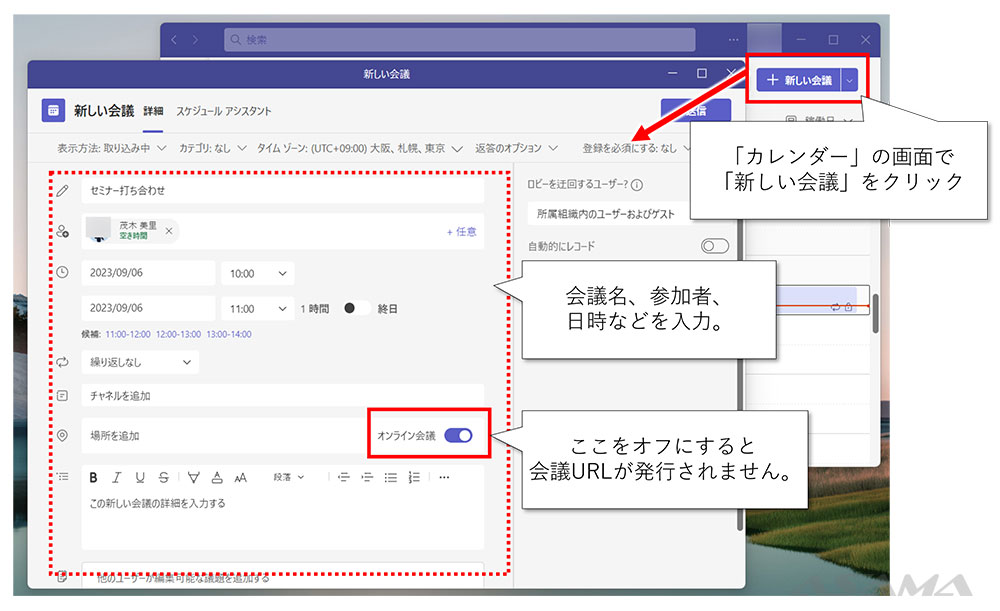Apply italic formatting in editor toolbar
This screenshot has width=1000, height=611.
click(117, 478)
